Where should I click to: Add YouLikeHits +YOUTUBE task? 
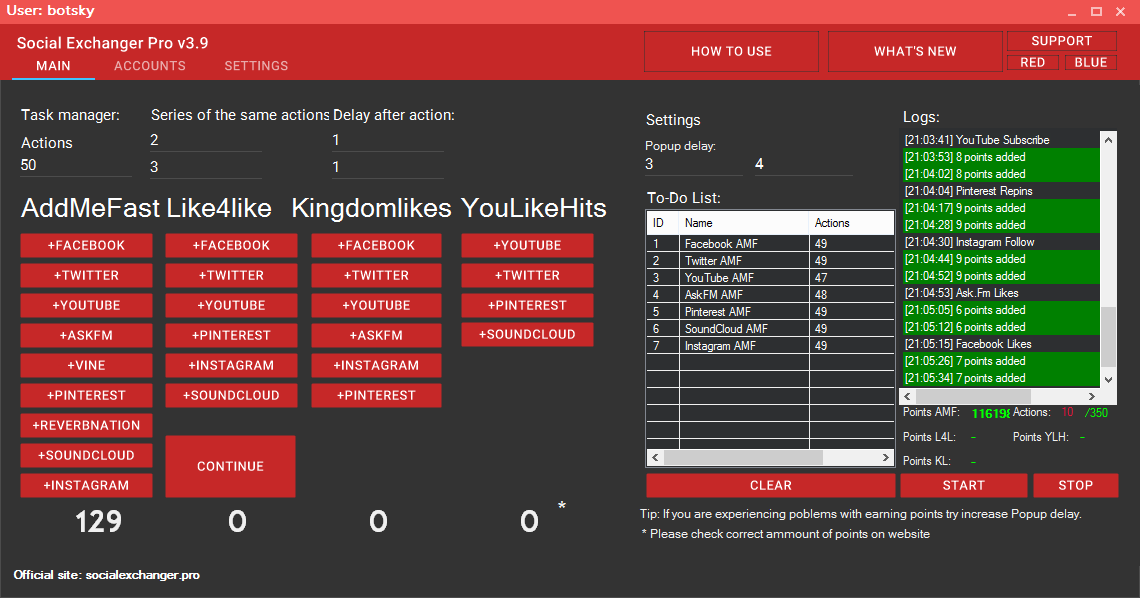[527, 246]
